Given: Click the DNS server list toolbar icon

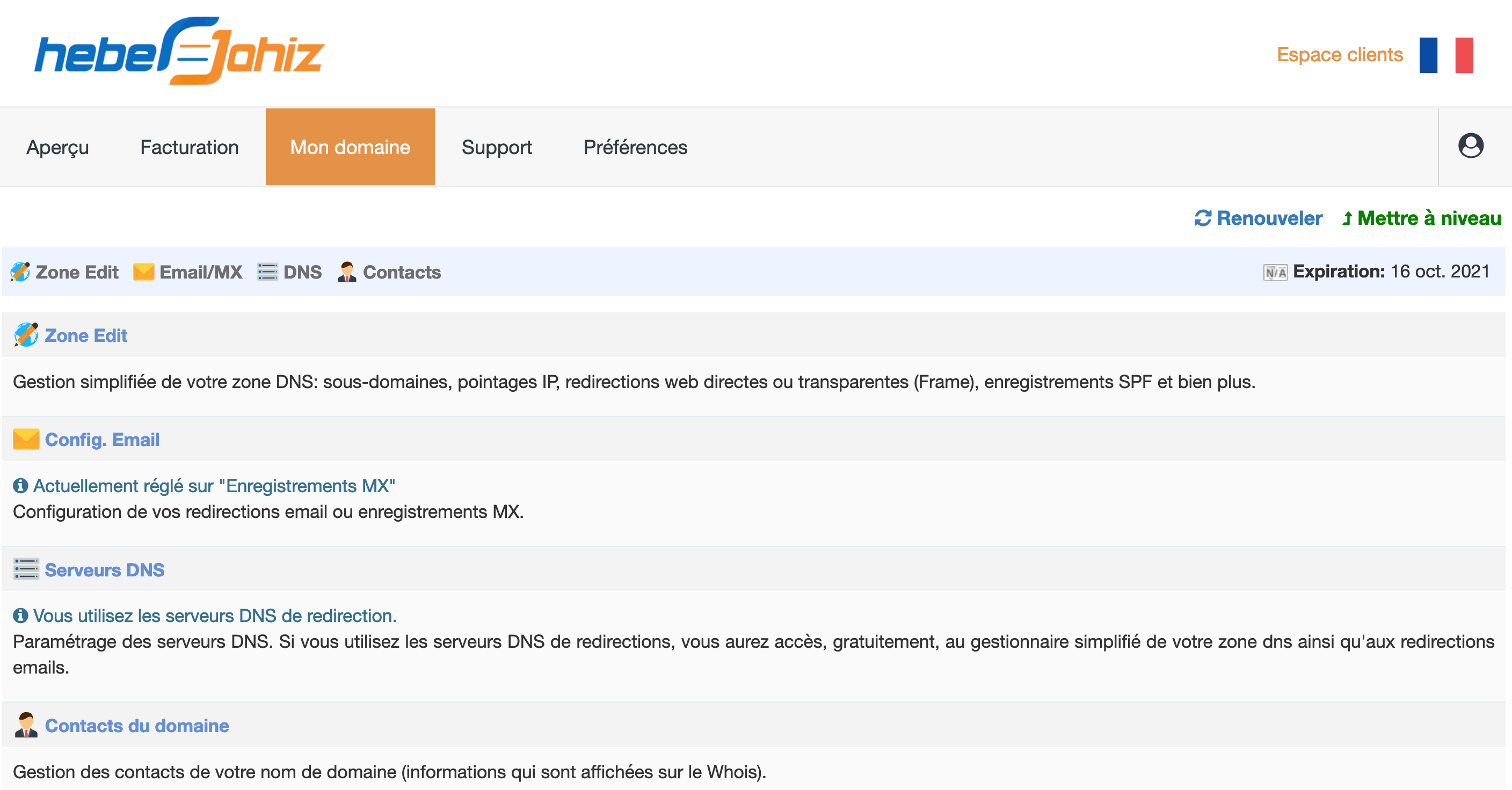Looking at the screenshot, I should [267, 272].
